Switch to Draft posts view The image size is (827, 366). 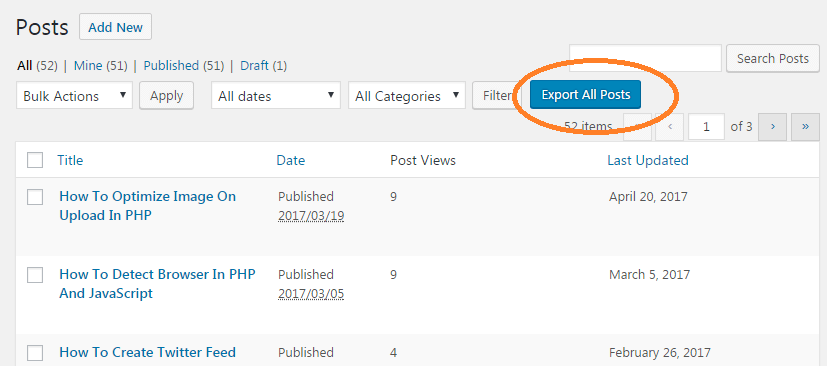(x=254, y=65)
